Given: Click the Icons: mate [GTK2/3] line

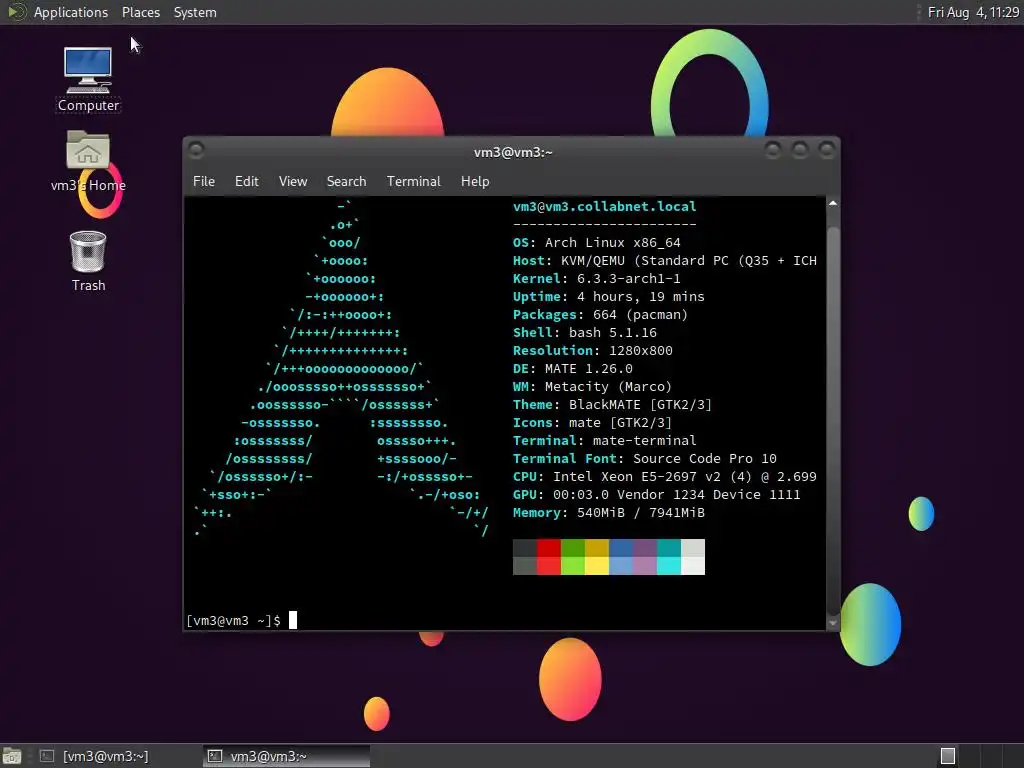Looking at the screenshot, I should point(592,423).
